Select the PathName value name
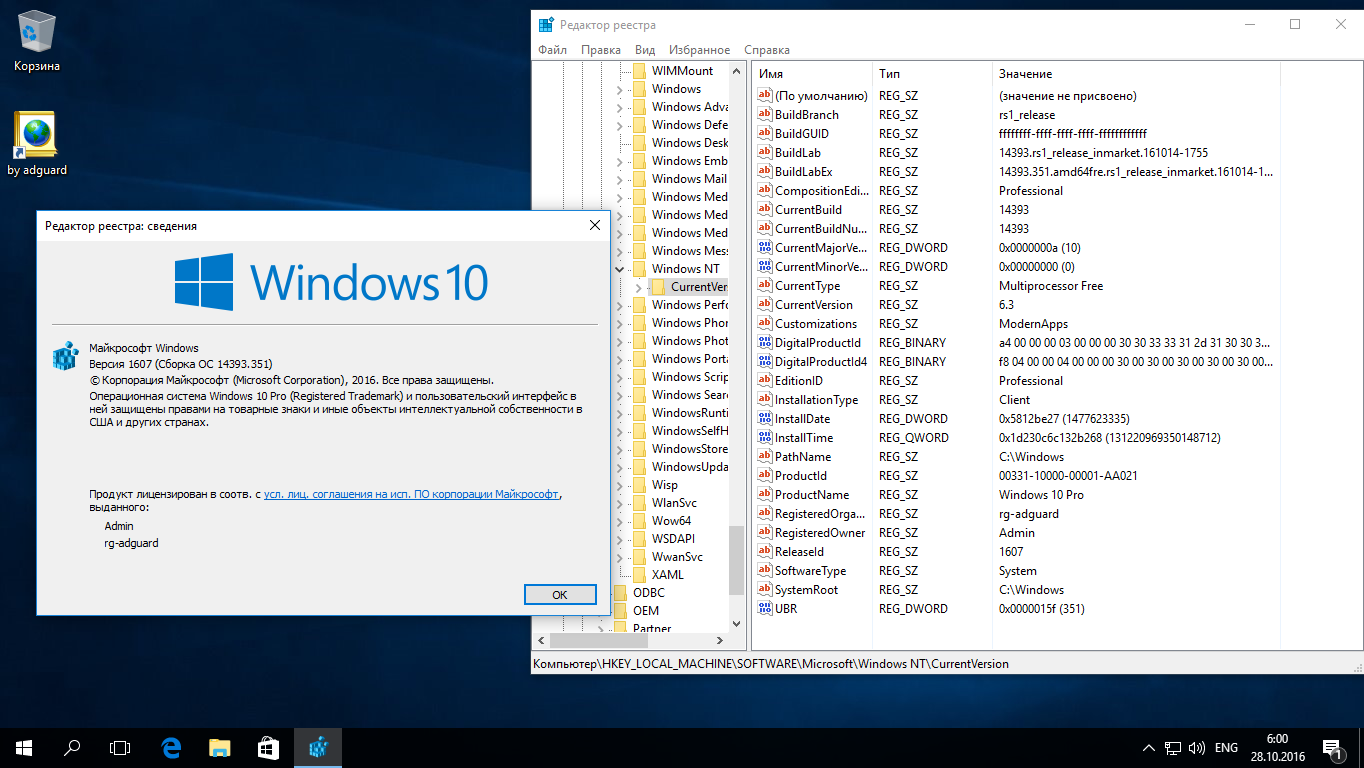 point(803,457)
